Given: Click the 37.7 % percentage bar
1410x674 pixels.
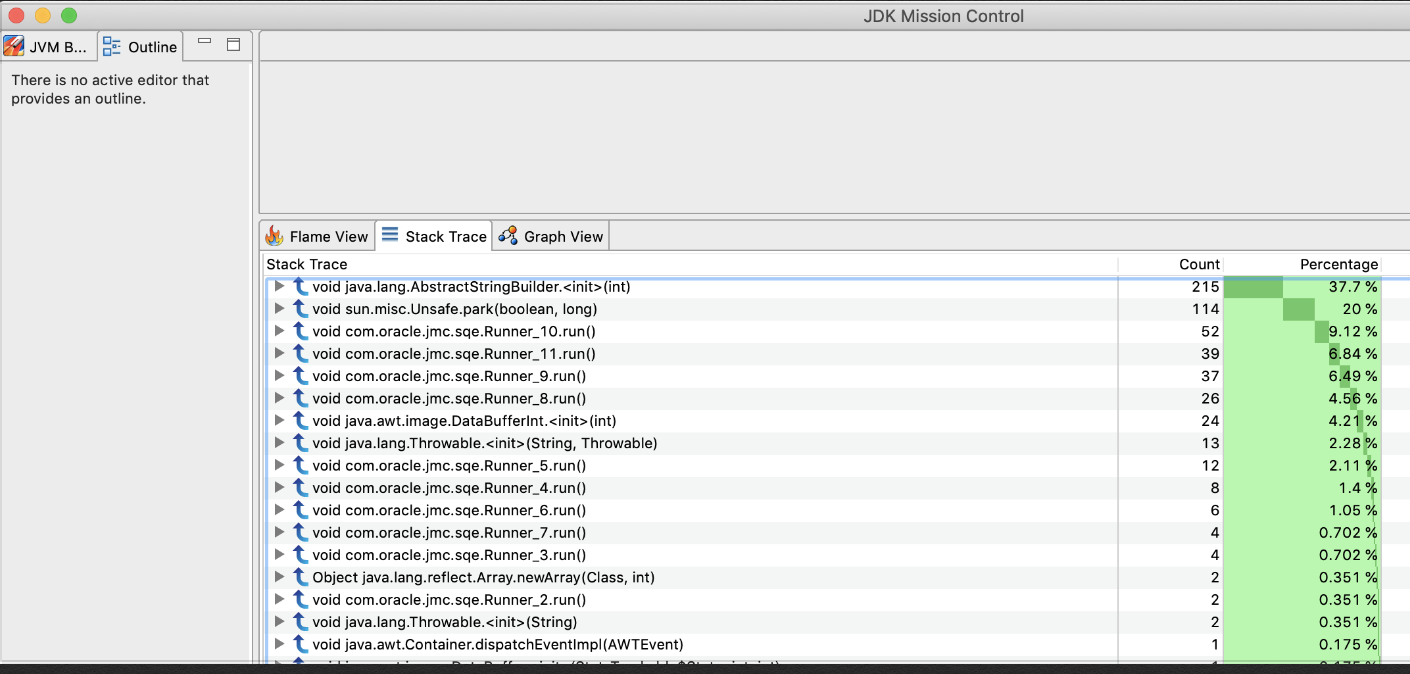Looking at the screenshot, I should [1302, 287].
